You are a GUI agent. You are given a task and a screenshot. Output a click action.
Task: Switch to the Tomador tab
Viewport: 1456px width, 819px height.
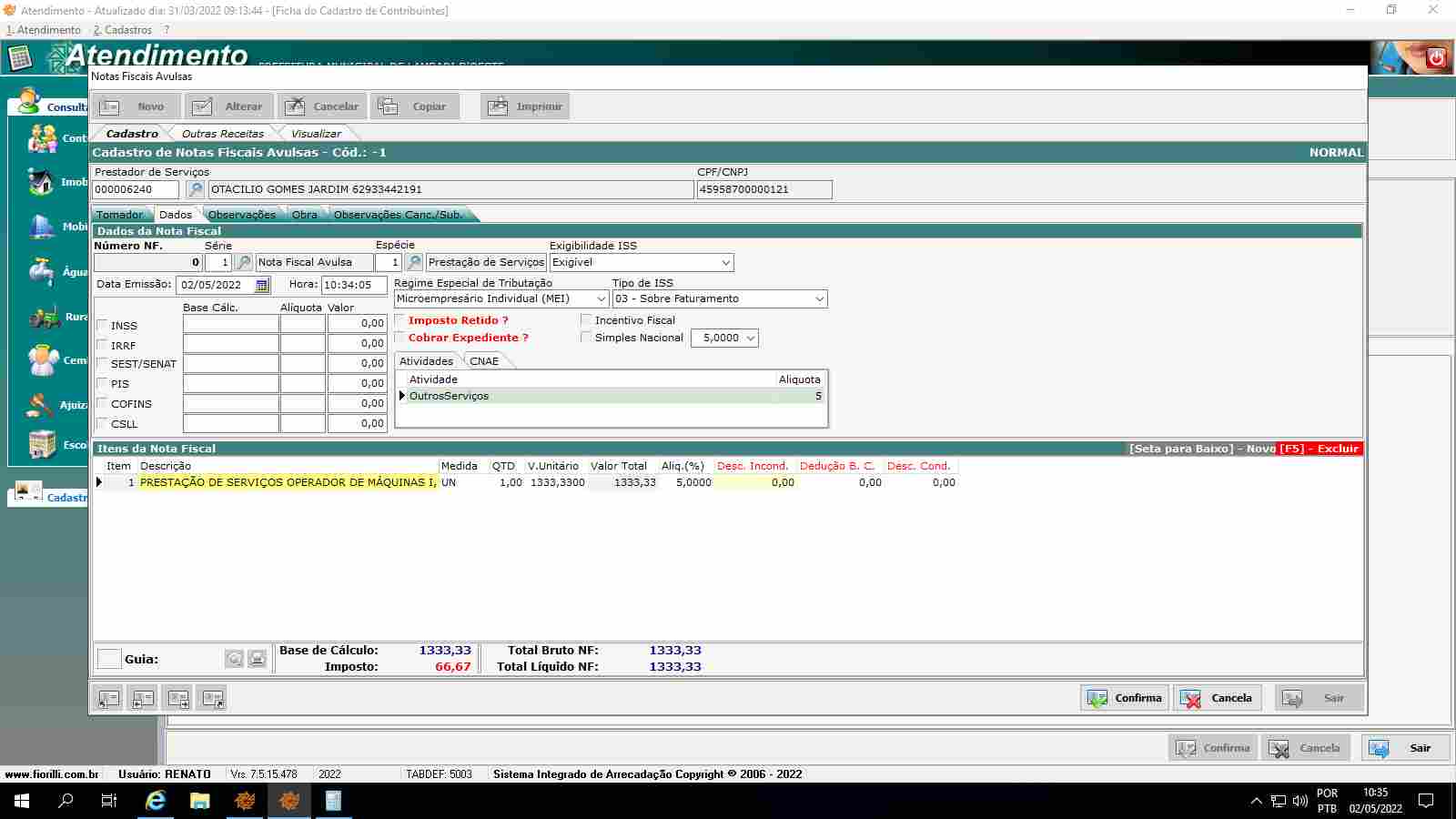[x=119, y=215]
